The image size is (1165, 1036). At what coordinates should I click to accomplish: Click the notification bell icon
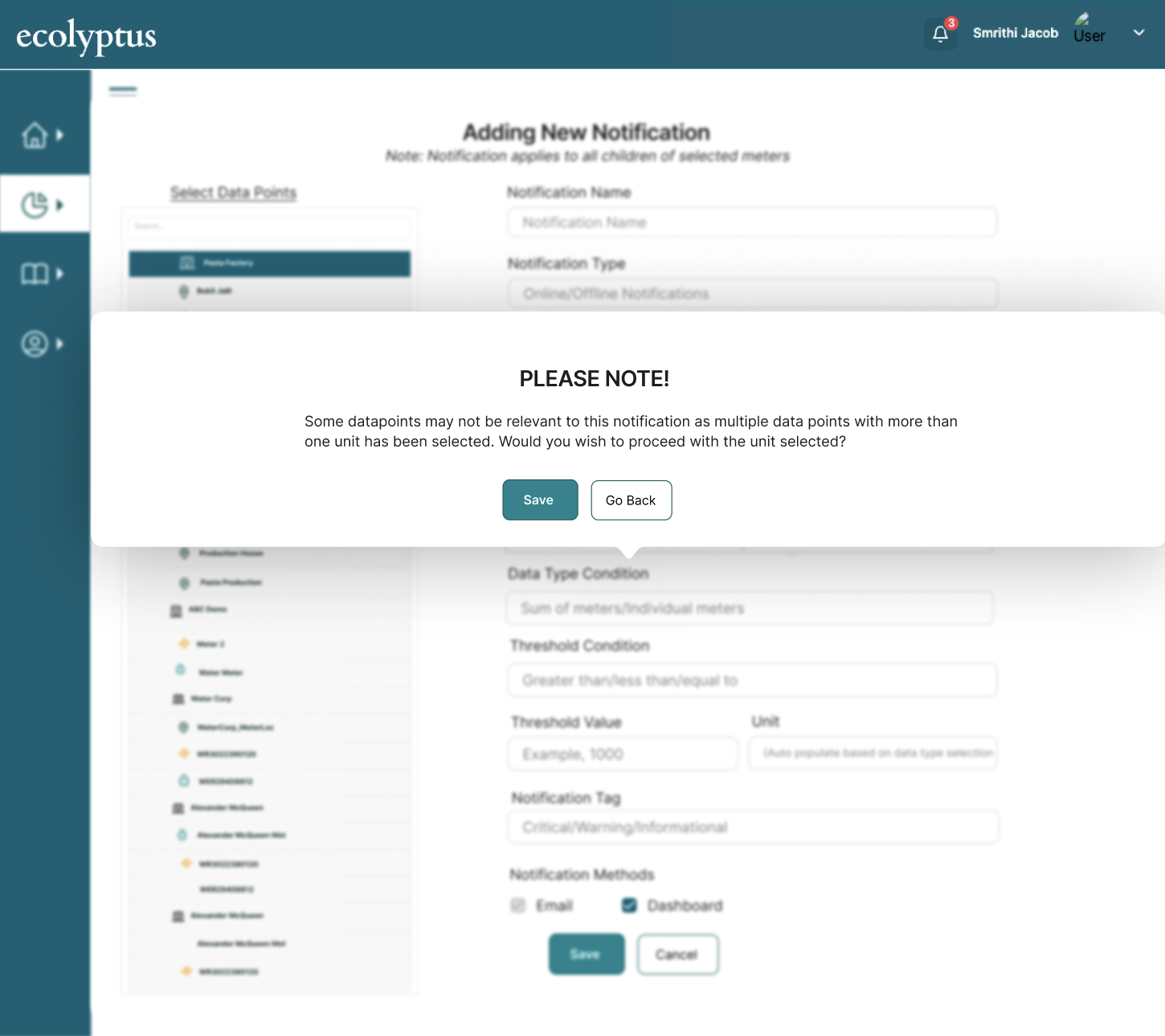click(x=940, y=34)
